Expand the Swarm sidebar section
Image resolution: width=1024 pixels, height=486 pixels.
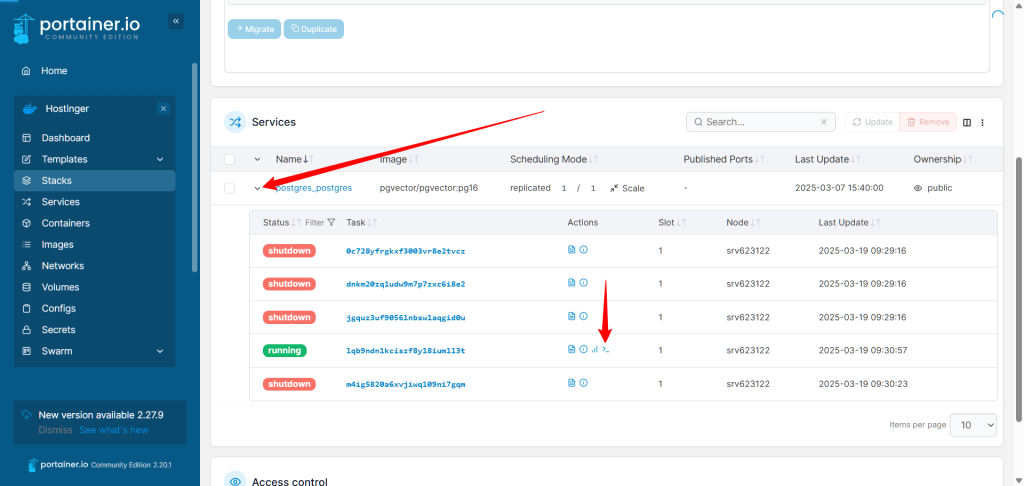click(x=160, y=351)
